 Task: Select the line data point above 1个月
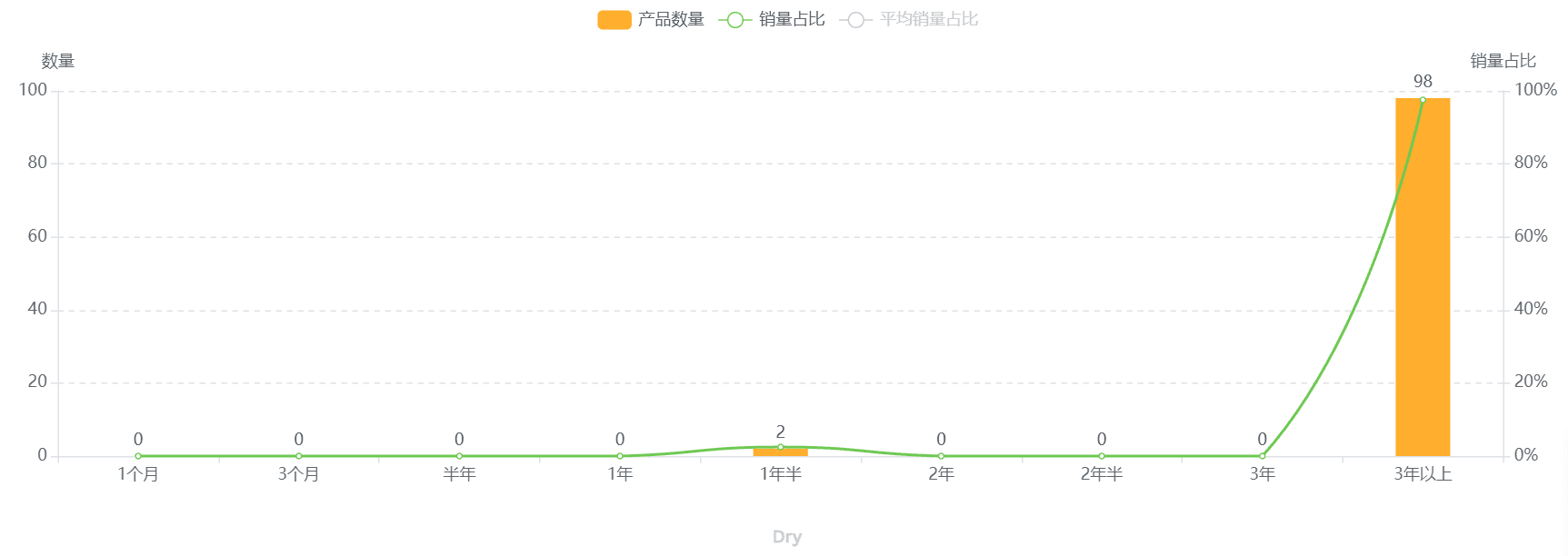[138, 456]
